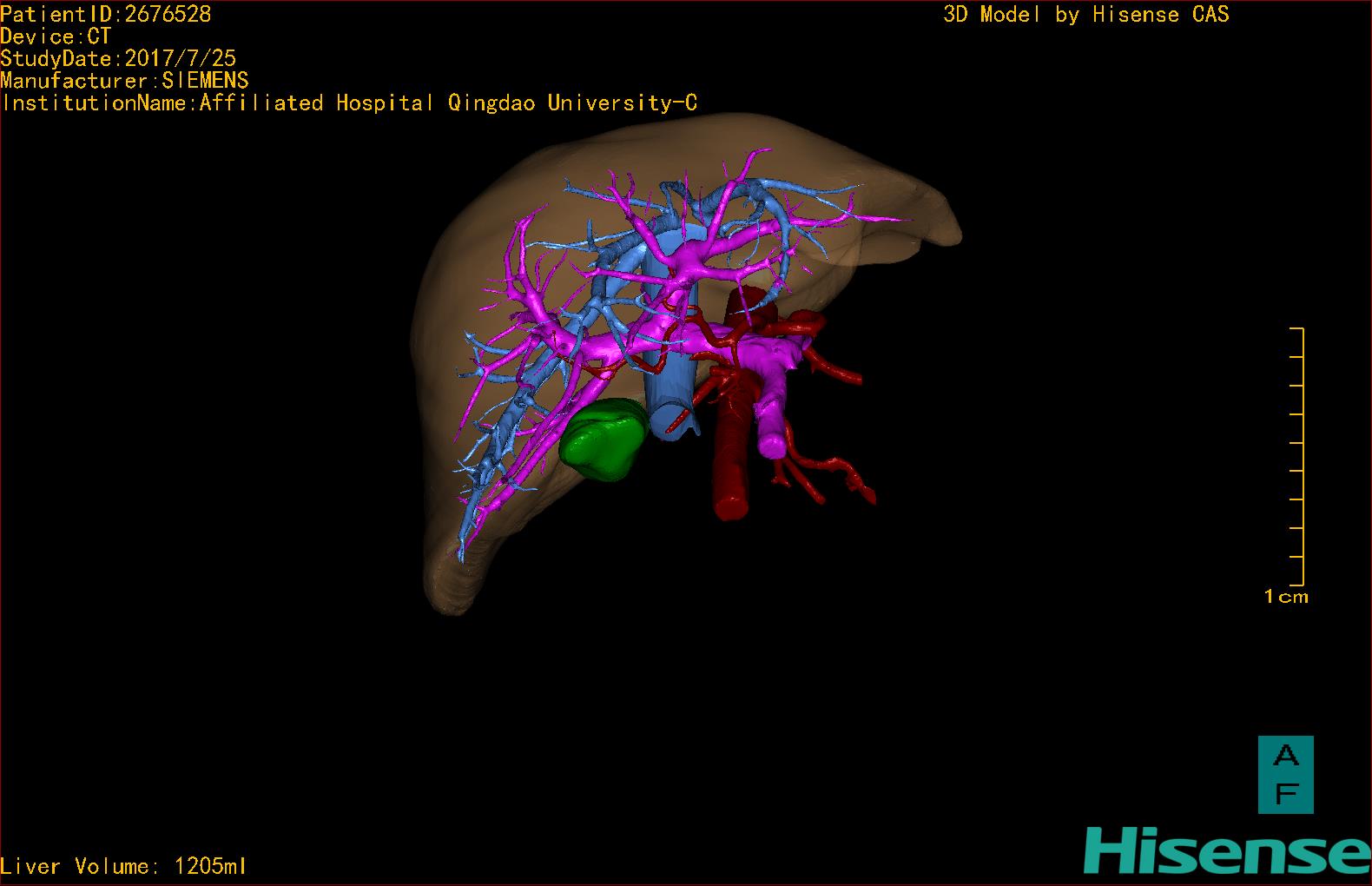Click the A/F orientation cube indicator
Image resolution: width=1372 pixels, height=886 pixels.
(1285, 774)
